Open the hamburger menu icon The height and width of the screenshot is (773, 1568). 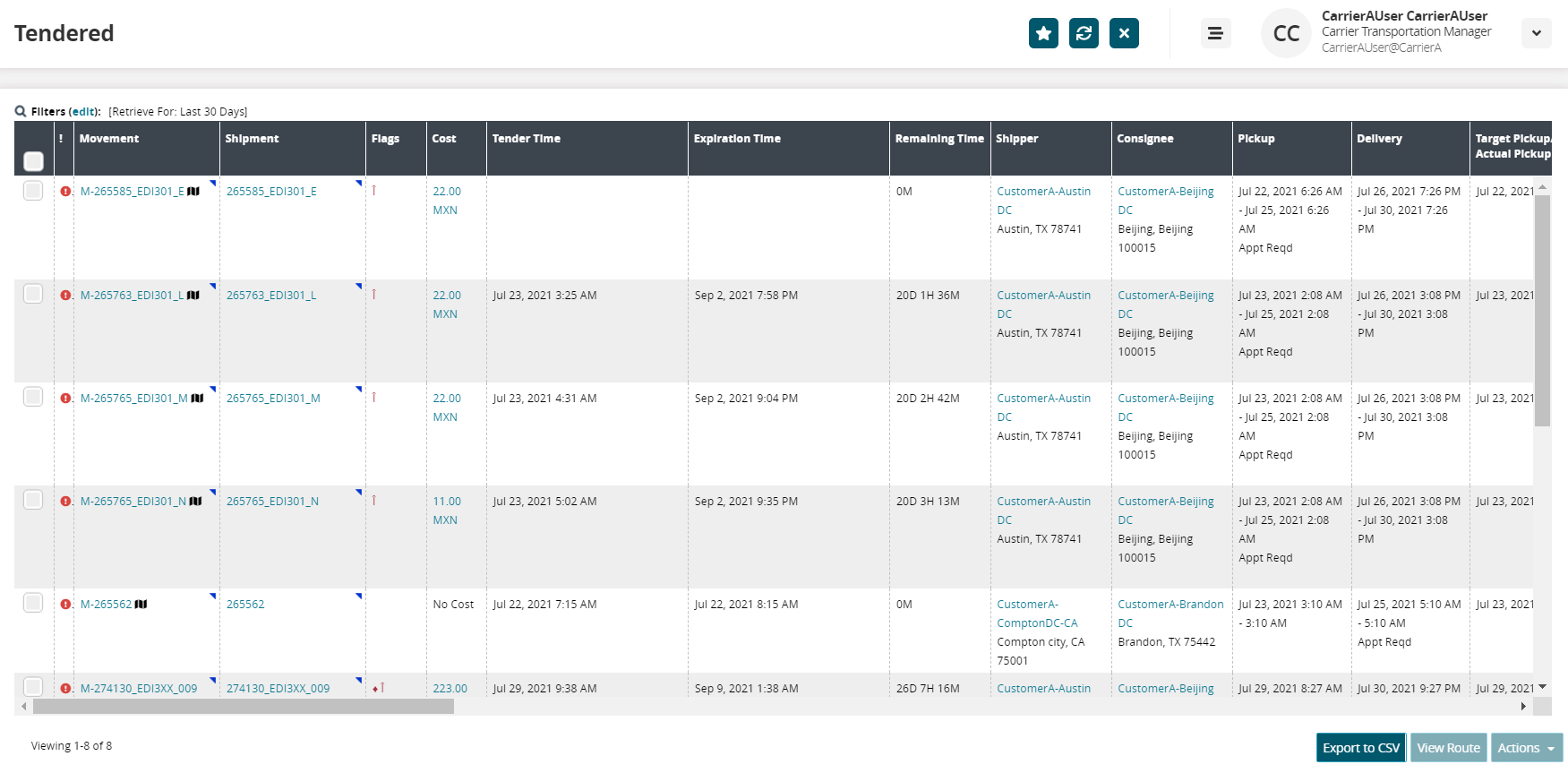coord(1215,33)
